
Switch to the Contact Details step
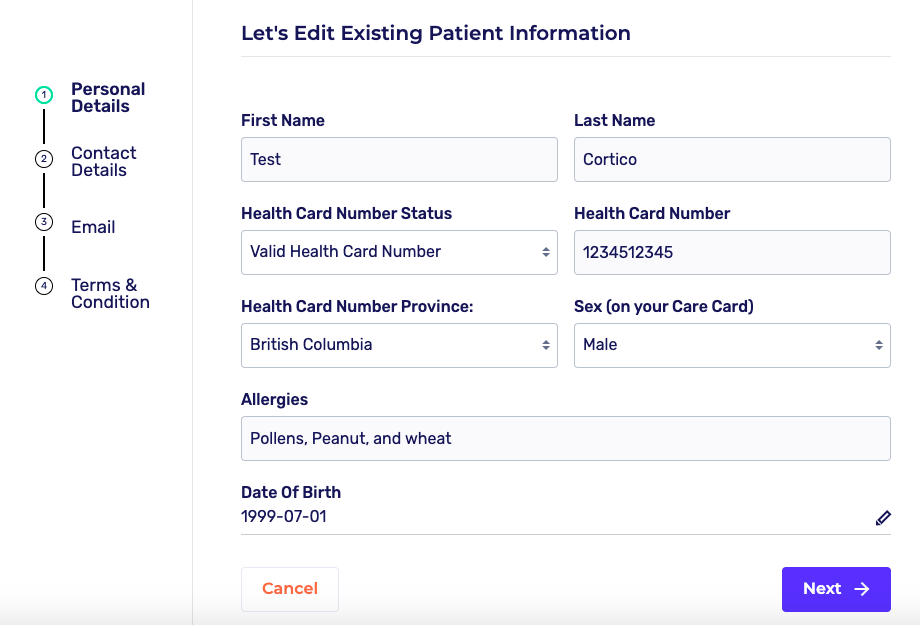104,162
